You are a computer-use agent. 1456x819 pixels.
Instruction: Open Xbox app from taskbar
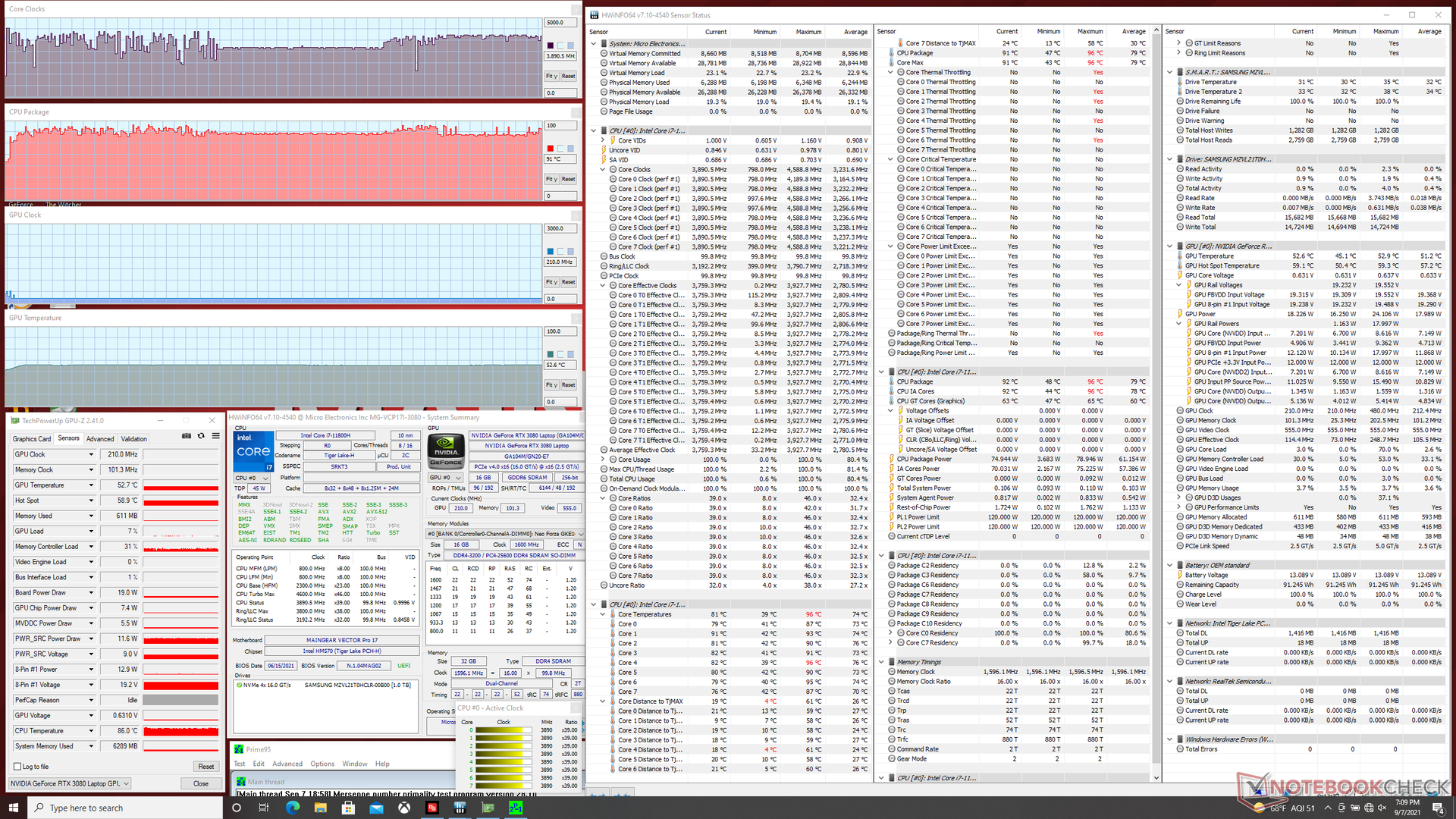(404, 808)
